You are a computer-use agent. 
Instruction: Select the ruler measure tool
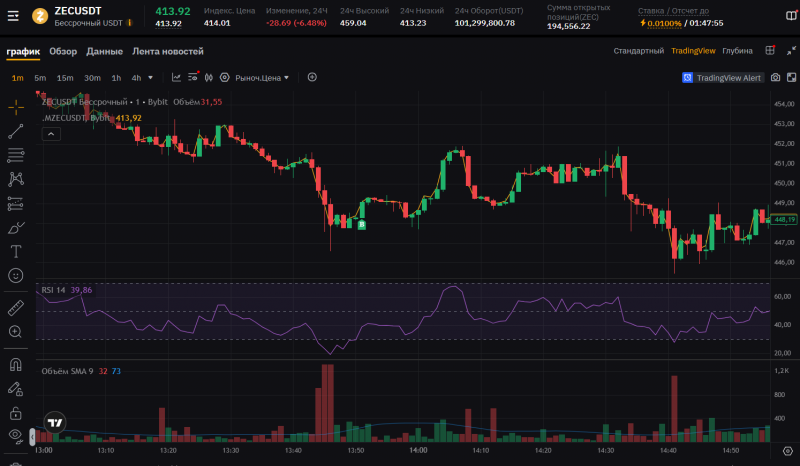[x=16, y=308]
